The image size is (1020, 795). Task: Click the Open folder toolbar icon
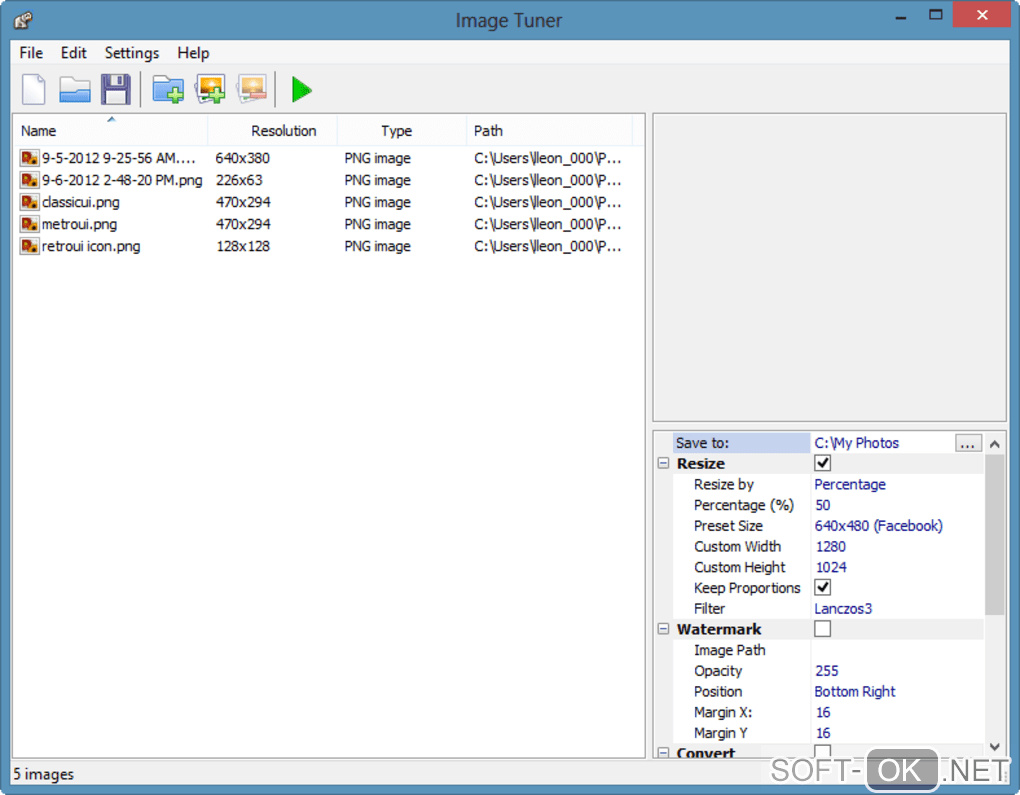(x=75, y=90)
